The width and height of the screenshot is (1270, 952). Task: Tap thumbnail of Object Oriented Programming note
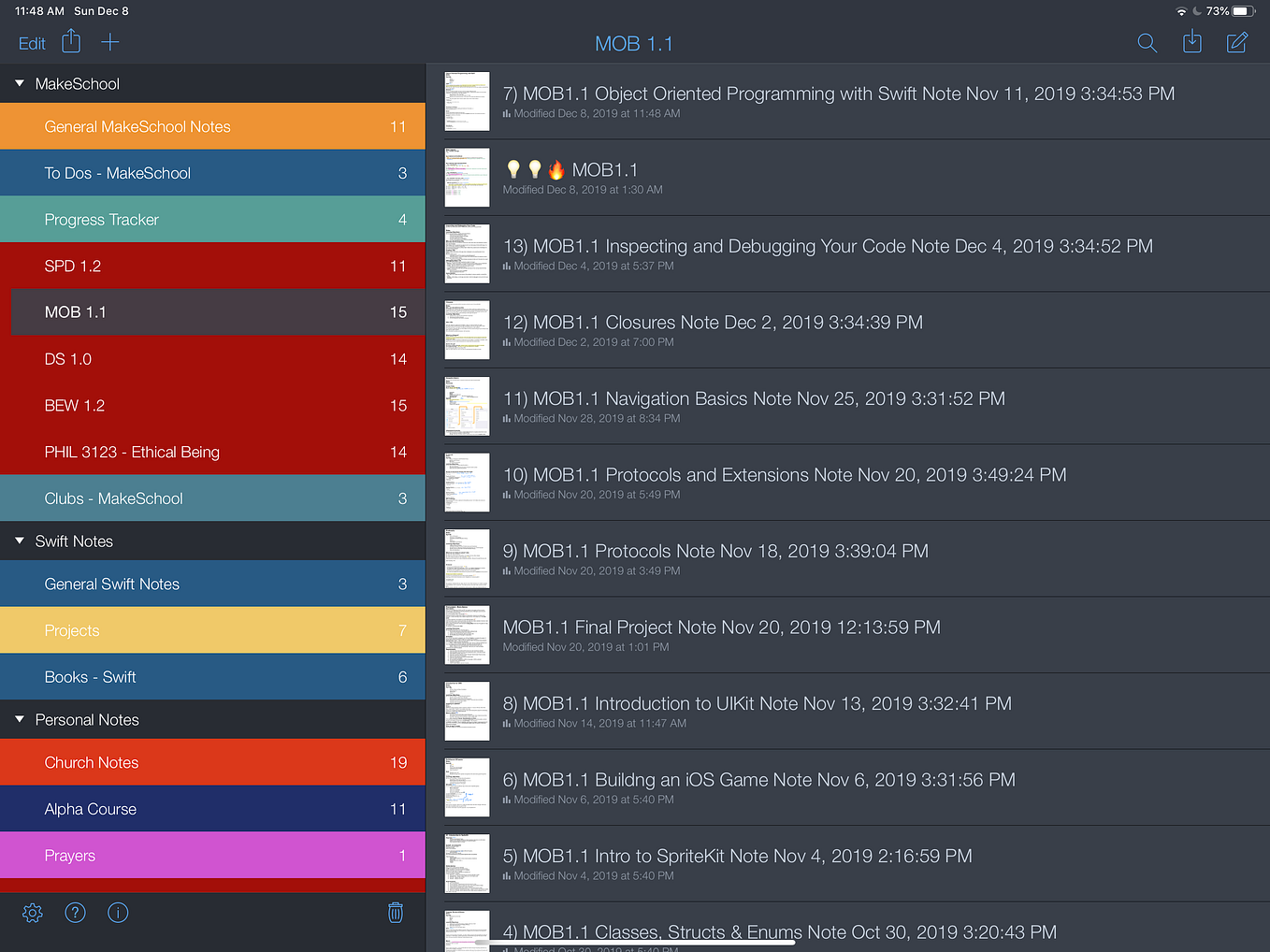(x=467, y=101)
